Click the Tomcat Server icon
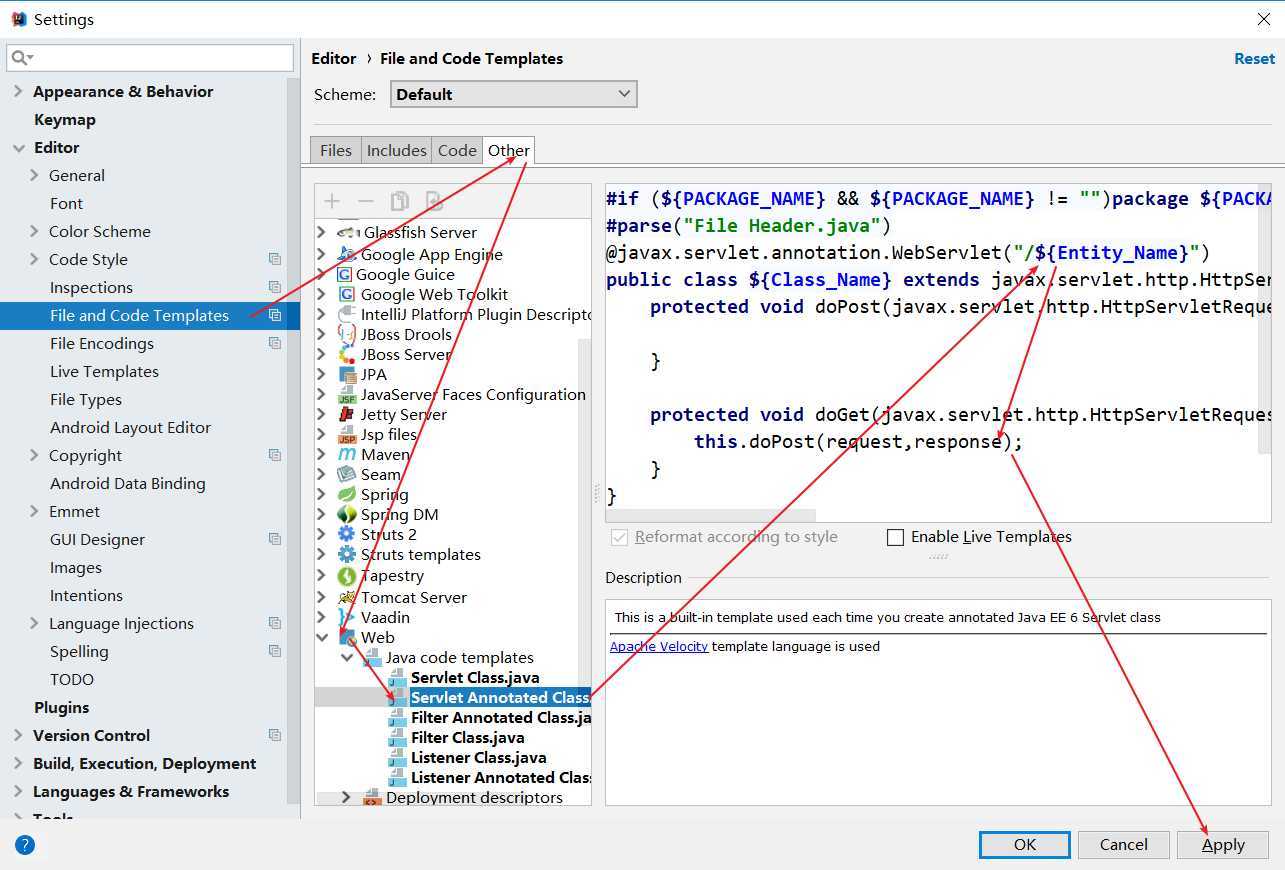 point(347,597)
